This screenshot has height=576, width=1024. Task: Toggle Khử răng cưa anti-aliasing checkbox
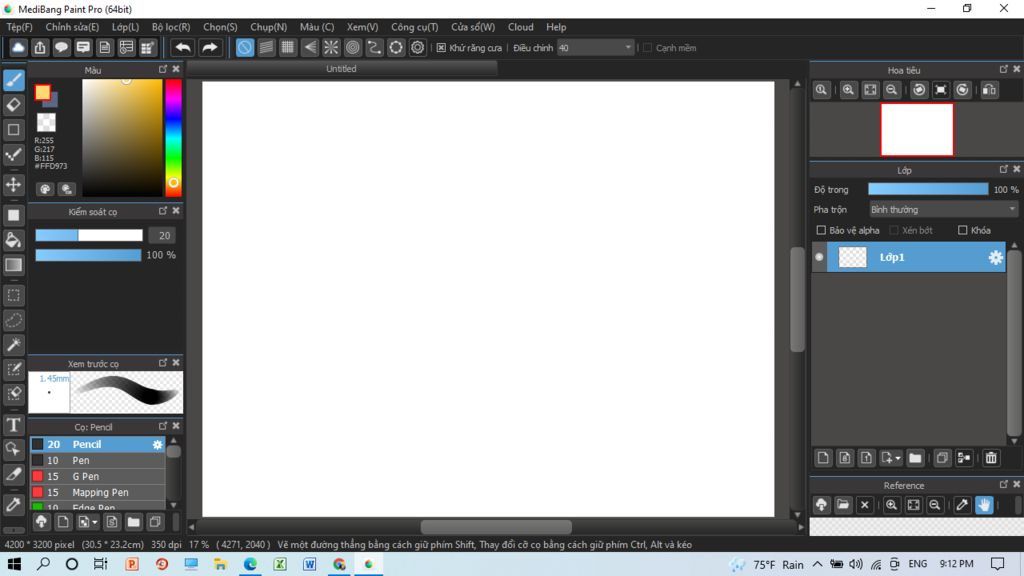coord(441,48)
